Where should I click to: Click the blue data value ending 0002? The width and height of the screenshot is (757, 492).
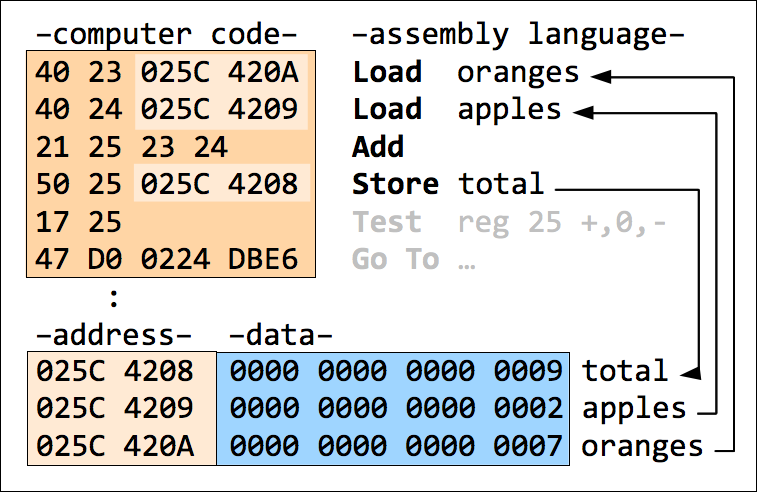[396, 408]
